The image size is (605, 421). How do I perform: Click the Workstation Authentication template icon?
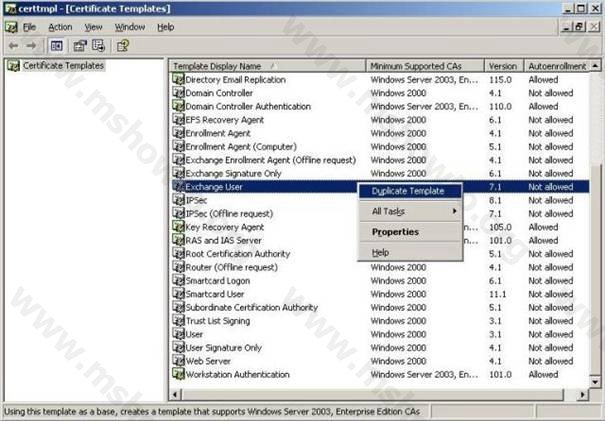pyautogui.click(x=178, y=374)
